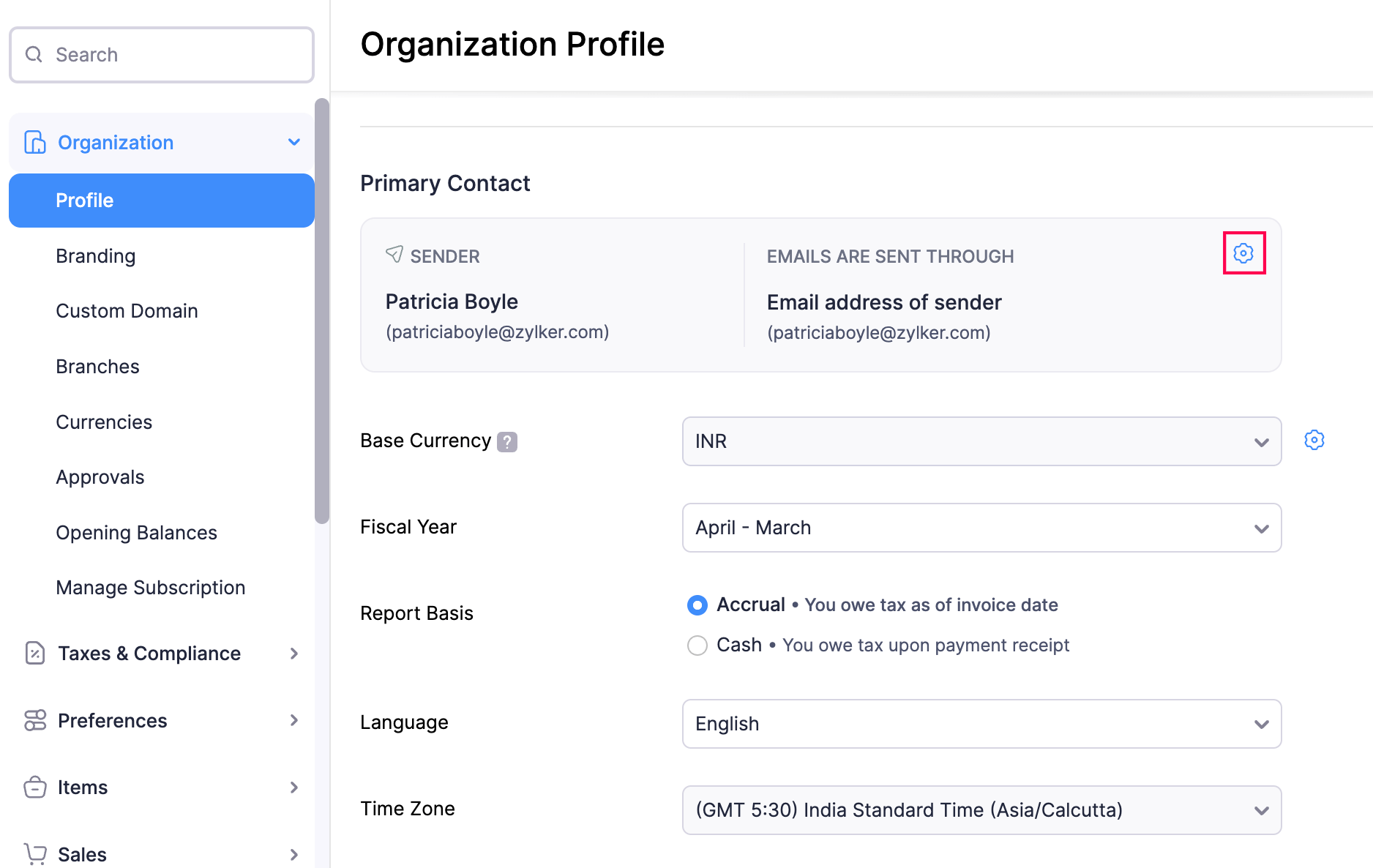Screen dimensions: 1373x868
Task: Open the Base Currency INR dropdown
Action: pos(981,441)
